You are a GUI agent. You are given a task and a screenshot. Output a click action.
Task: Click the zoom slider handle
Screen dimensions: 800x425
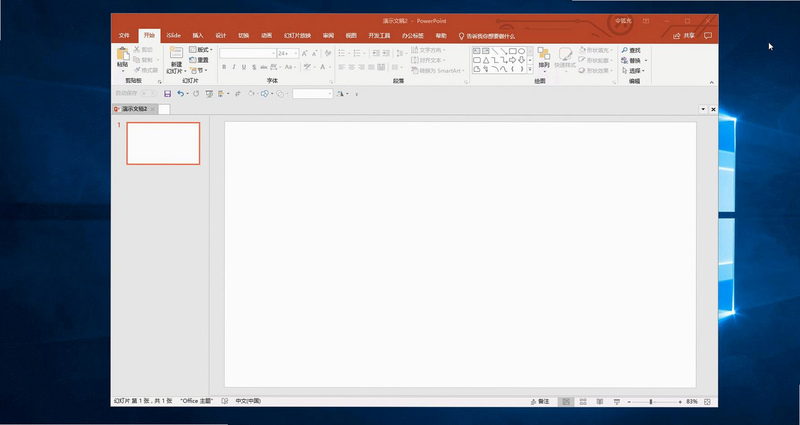pos(651,402)
